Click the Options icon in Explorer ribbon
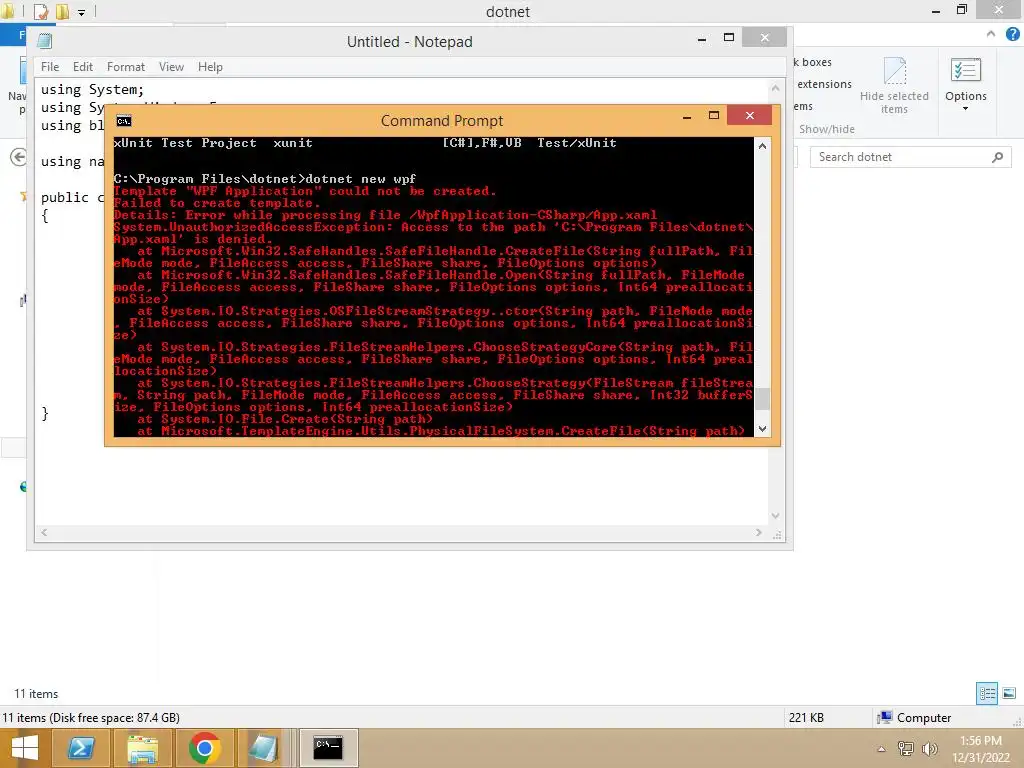 (x=965, y=70)
